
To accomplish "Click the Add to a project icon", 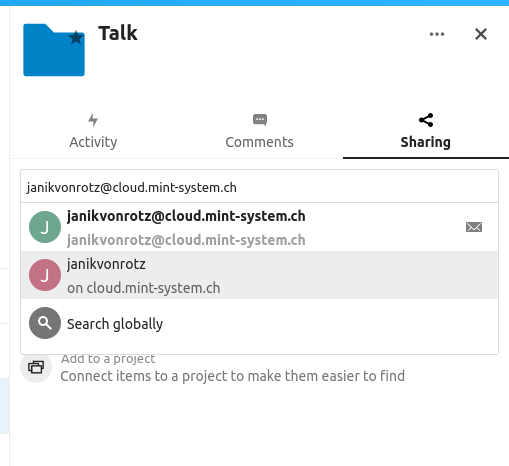I will tap(36, 367).
